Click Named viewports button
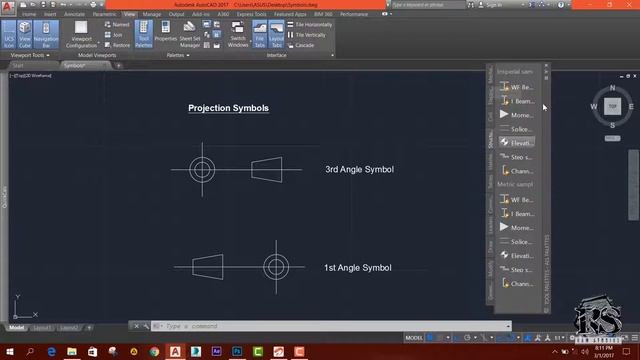Image resolution: width=640 pixels, height=360 pixels. tap(117, 24)
